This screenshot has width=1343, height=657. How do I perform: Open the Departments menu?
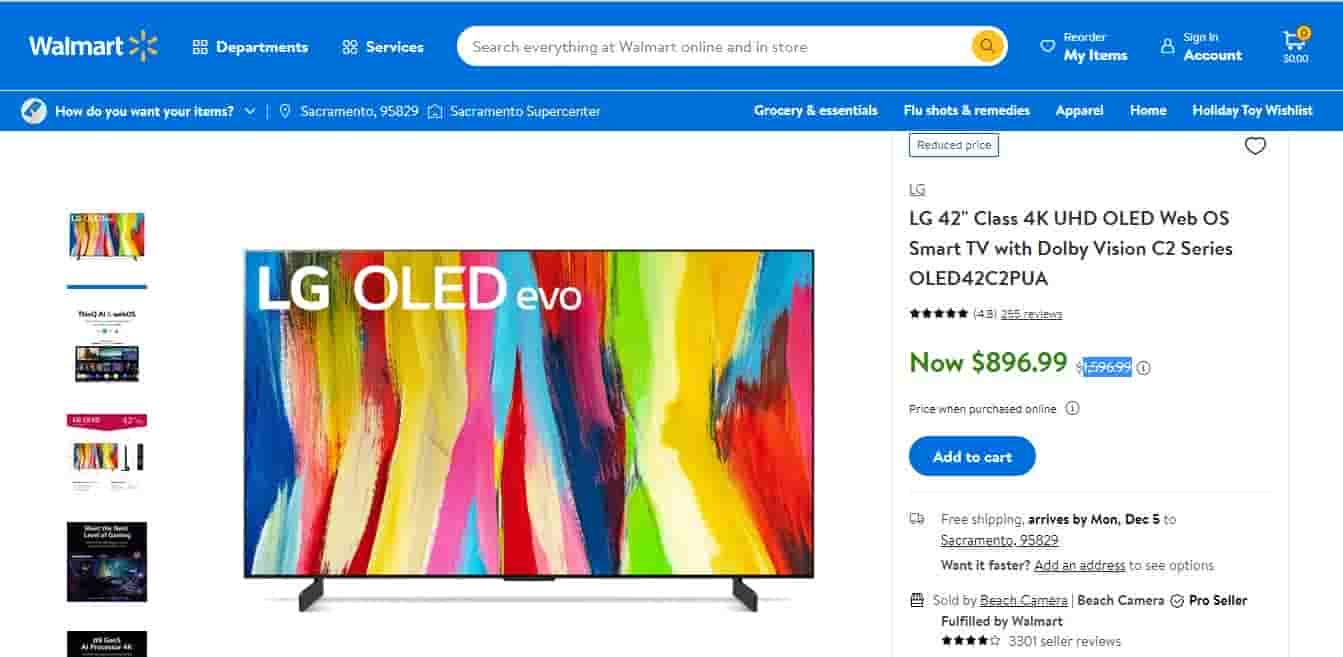click(250, 47)
